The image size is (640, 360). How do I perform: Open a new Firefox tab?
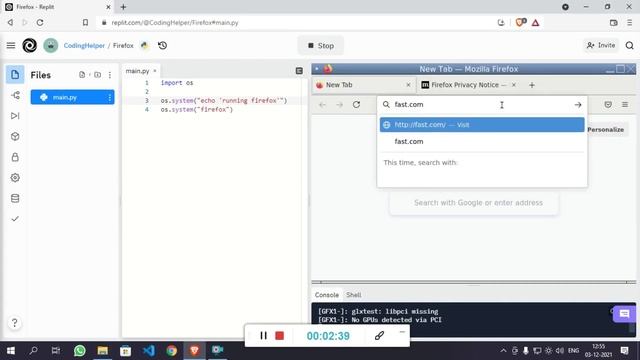(531, 85)
